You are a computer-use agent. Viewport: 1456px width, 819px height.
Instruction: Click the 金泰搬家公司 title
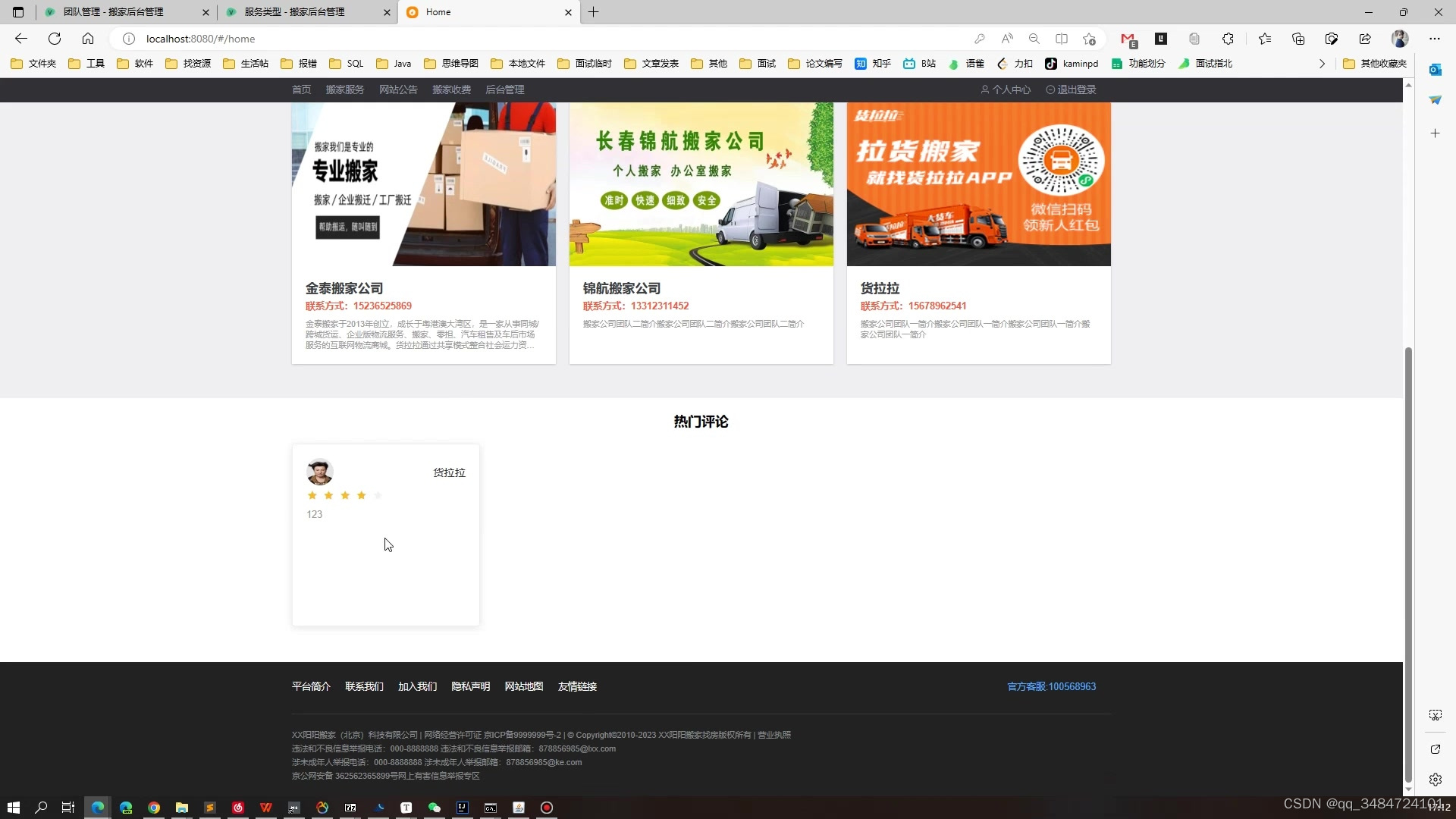344,288
